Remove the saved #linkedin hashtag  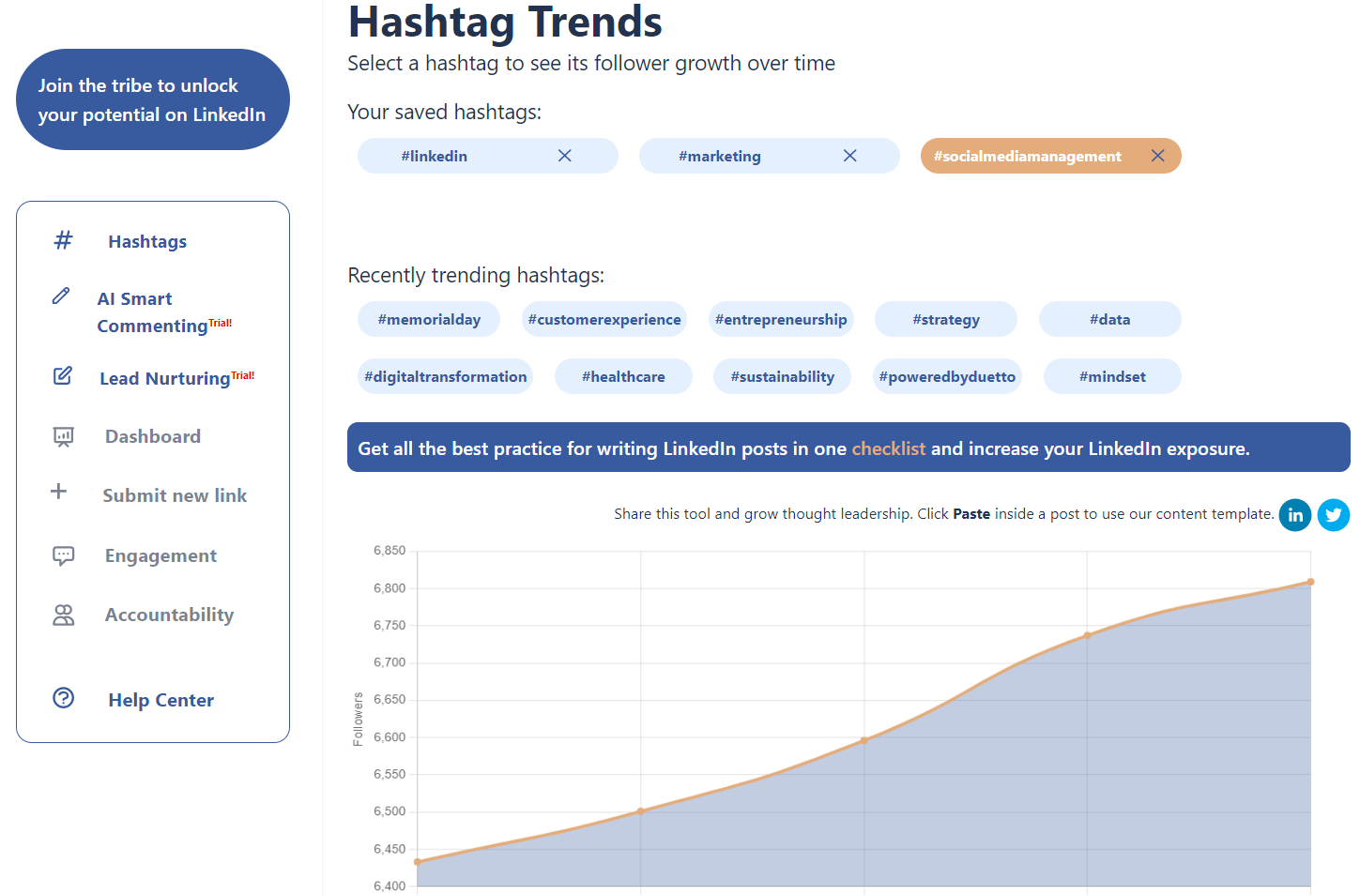(x=564, y=156)
